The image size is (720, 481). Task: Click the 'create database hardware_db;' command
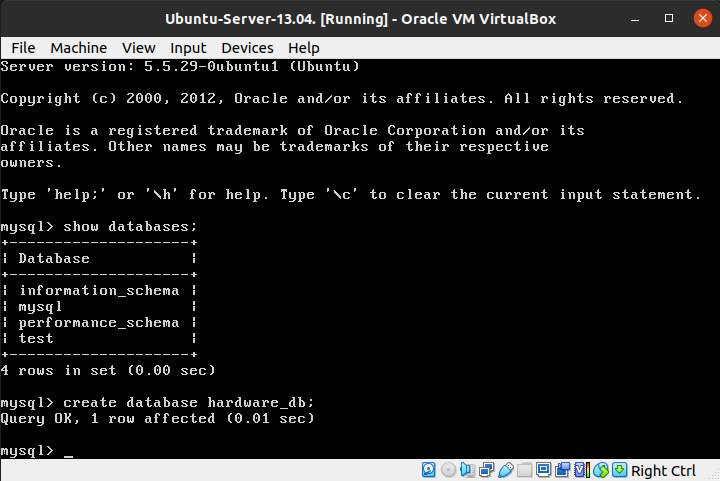point(189,403)
